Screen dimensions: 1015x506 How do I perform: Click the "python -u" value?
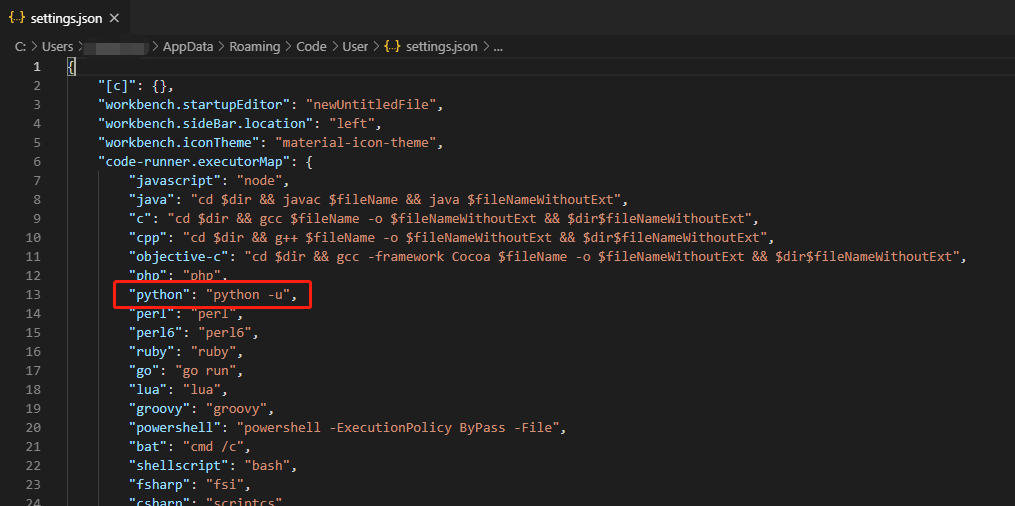pos(249,294)
